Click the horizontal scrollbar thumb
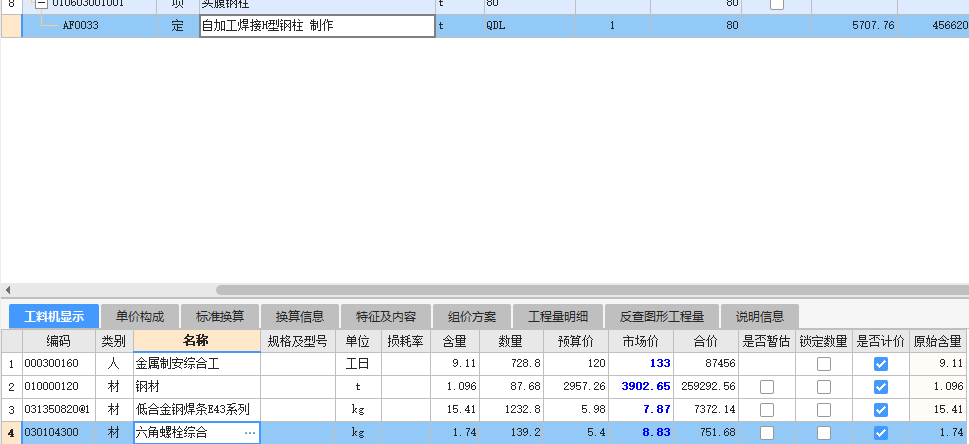Image resolution: width=969 pixels, height=444 pixels. click(592, 290)
